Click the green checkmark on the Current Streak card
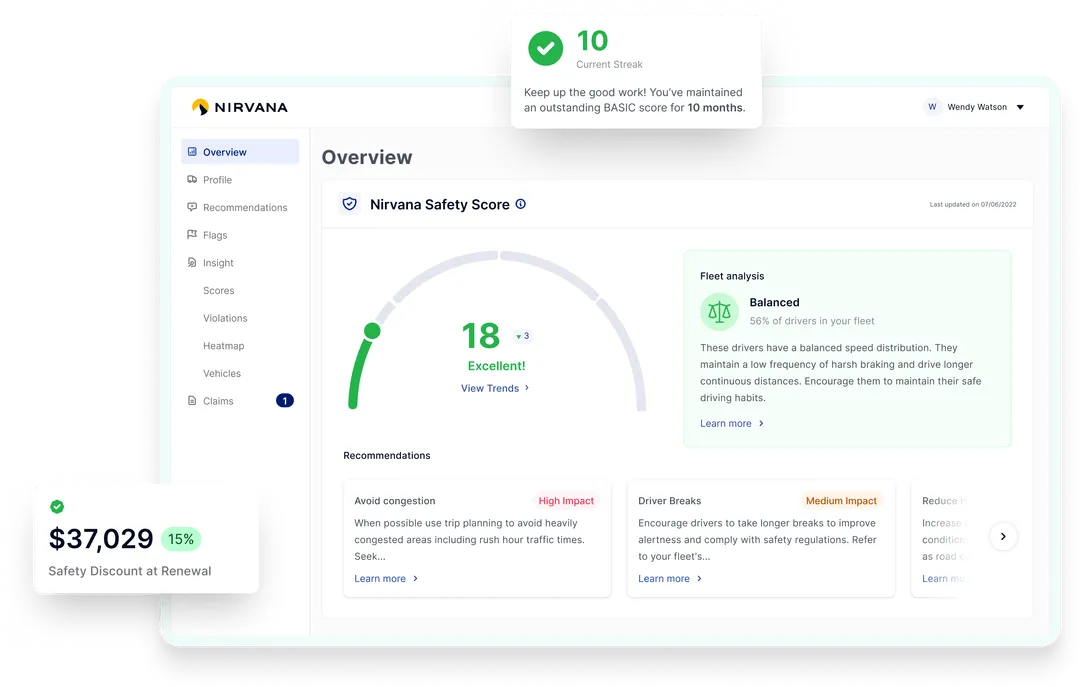 pos(545,46)
